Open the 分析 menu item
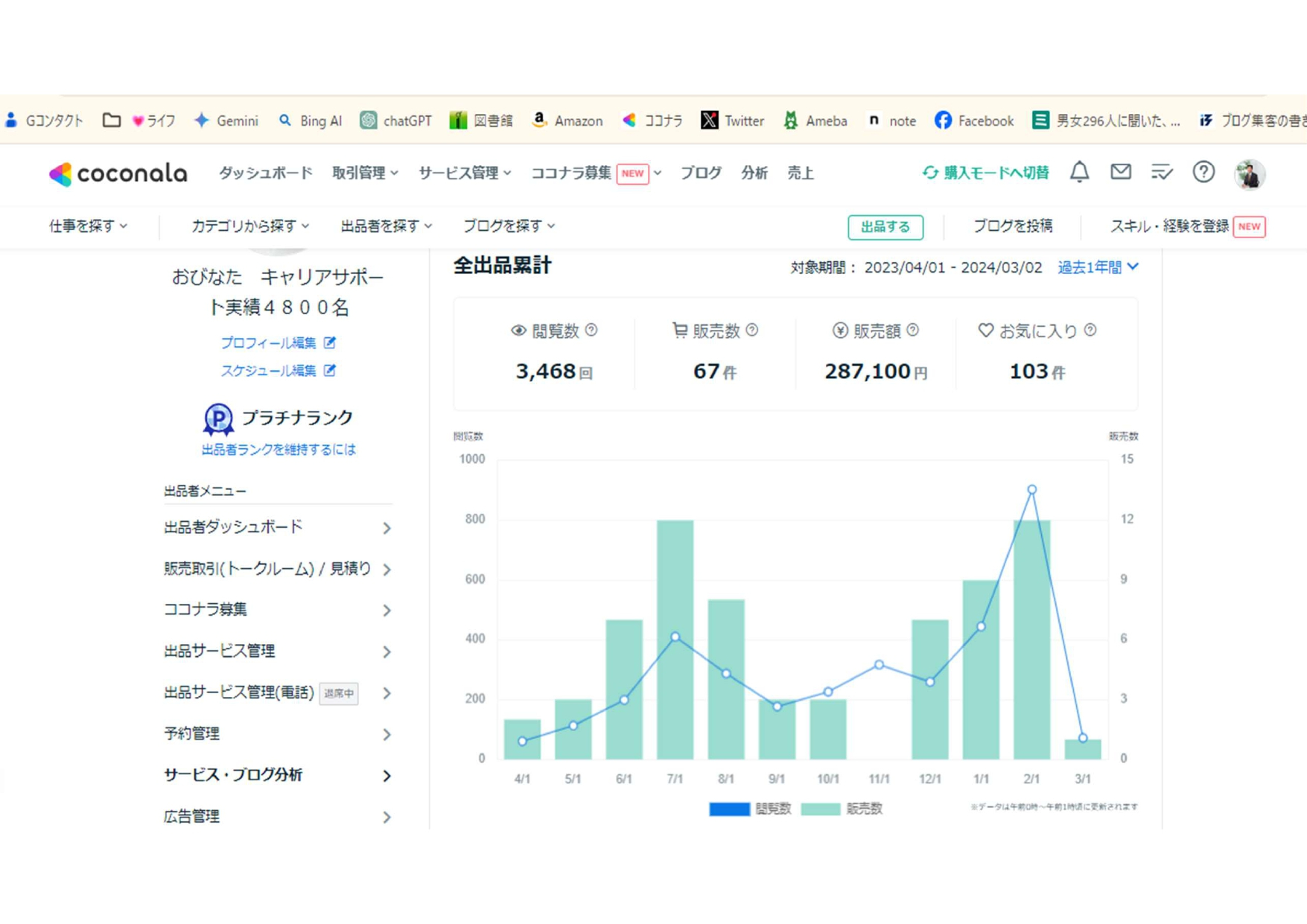Viewport: 1307px width, 924px height. [x=754, y=173]
